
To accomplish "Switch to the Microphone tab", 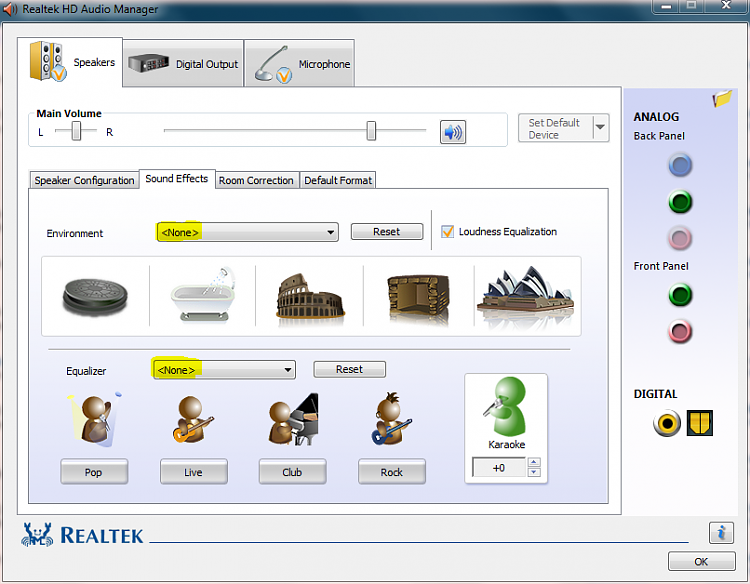I will (300, 64).
